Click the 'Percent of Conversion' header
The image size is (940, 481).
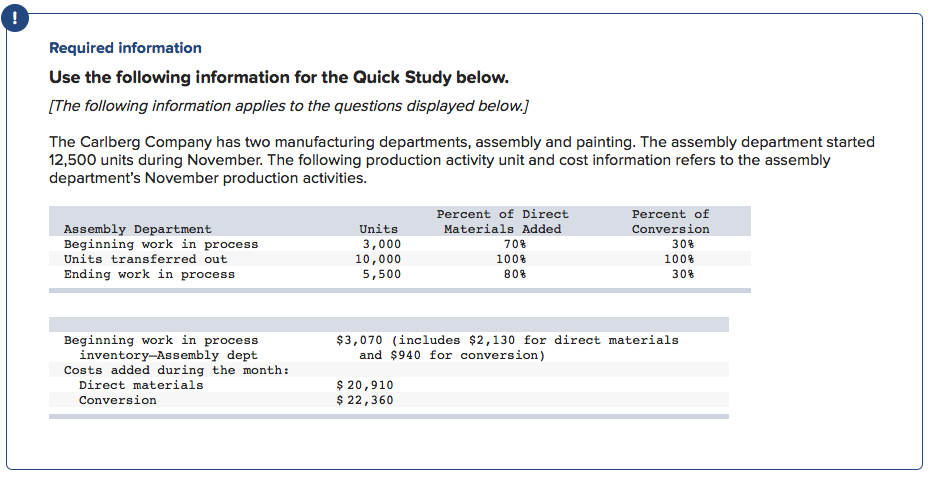[670, 221]
